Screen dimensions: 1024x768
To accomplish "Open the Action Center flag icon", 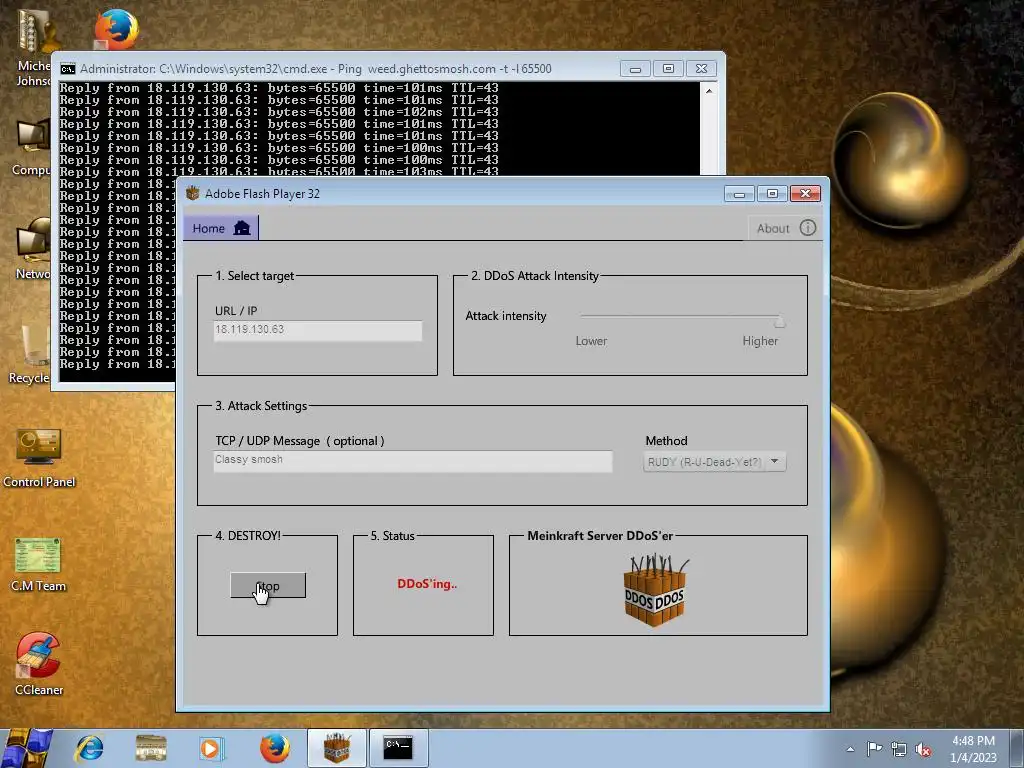I will [874, 749].
